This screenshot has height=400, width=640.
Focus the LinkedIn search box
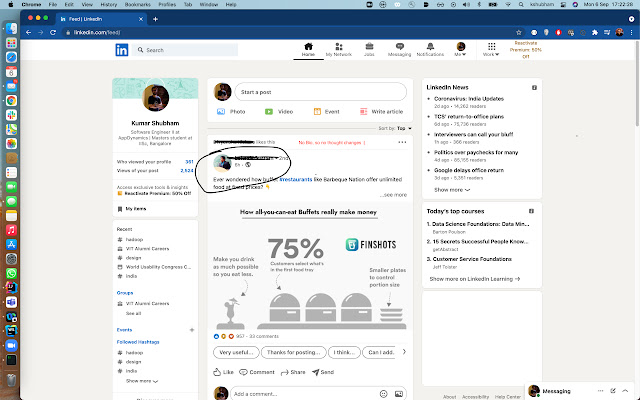[x=186, y=50]
